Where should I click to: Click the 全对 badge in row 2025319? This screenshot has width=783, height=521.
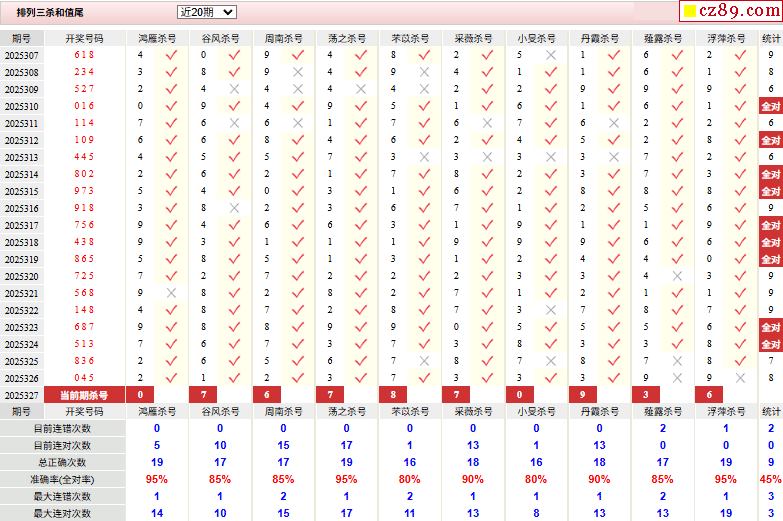(771, 259)
